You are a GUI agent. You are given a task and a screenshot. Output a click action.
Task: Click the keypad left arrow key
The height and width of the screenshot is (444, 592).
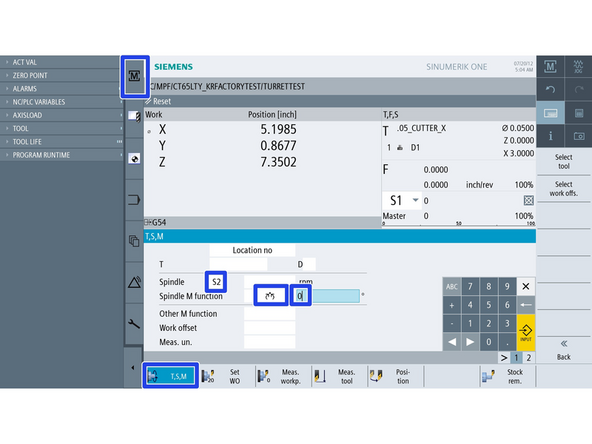point(452,342)
